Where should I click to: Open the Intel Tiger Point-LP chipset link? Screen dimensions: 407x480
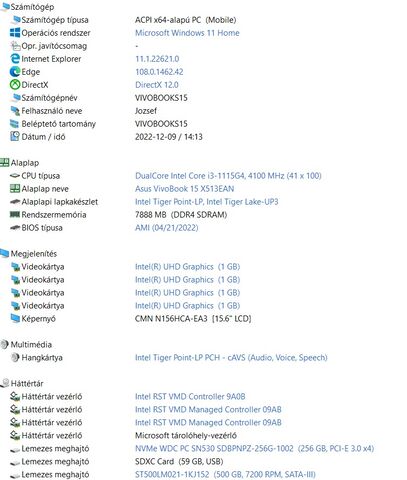[207, 202]
